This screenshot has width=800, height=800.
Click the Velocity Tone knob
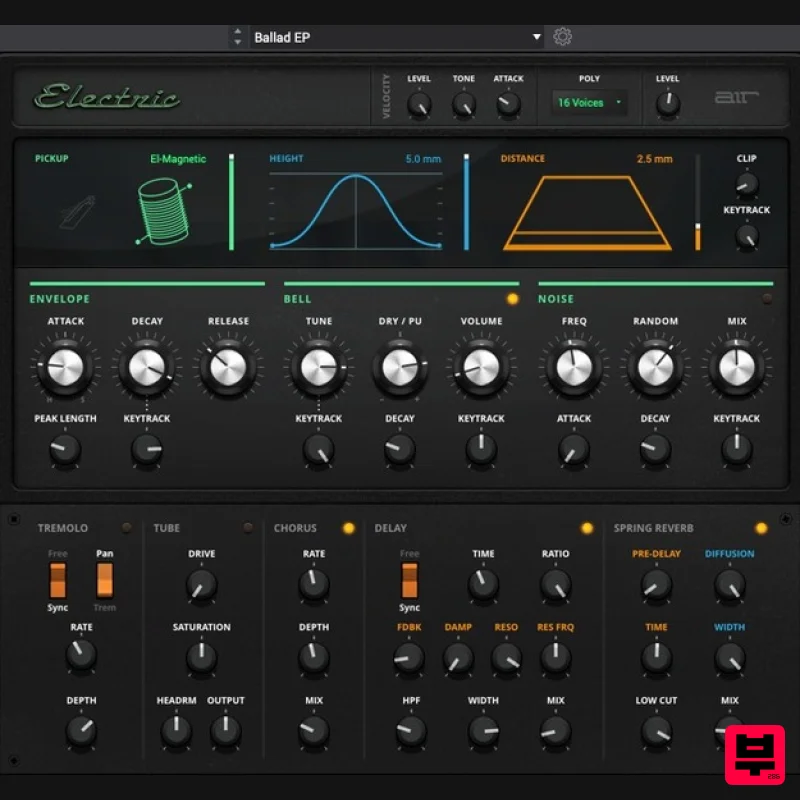[x=464, y=105]
